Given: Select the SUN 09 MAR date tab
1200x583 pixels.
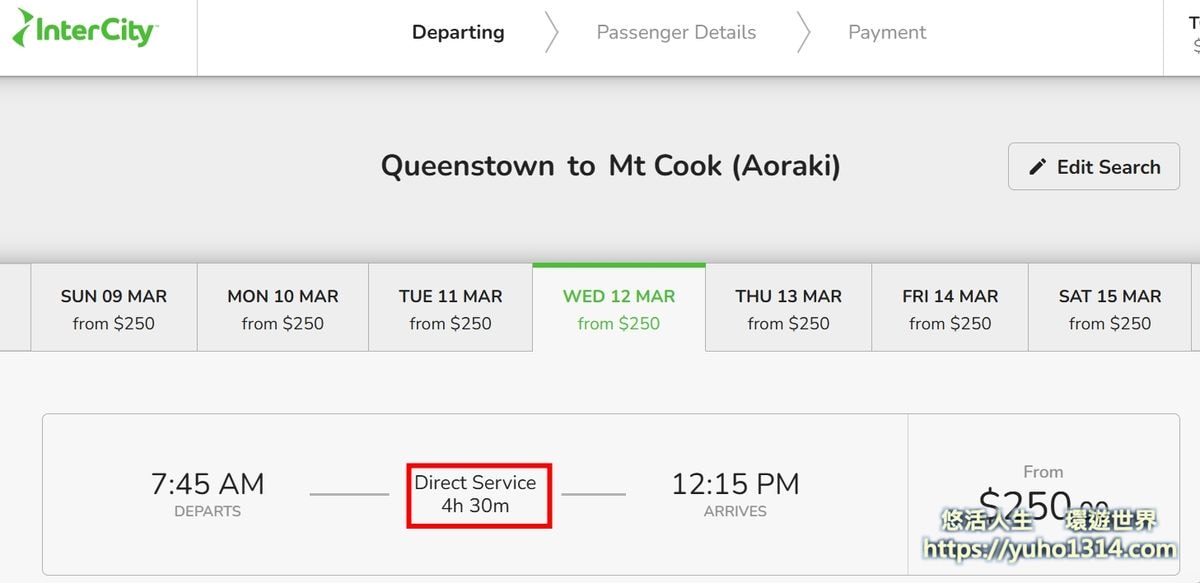Looking at the screenshot, I should (x=114, y=308).
